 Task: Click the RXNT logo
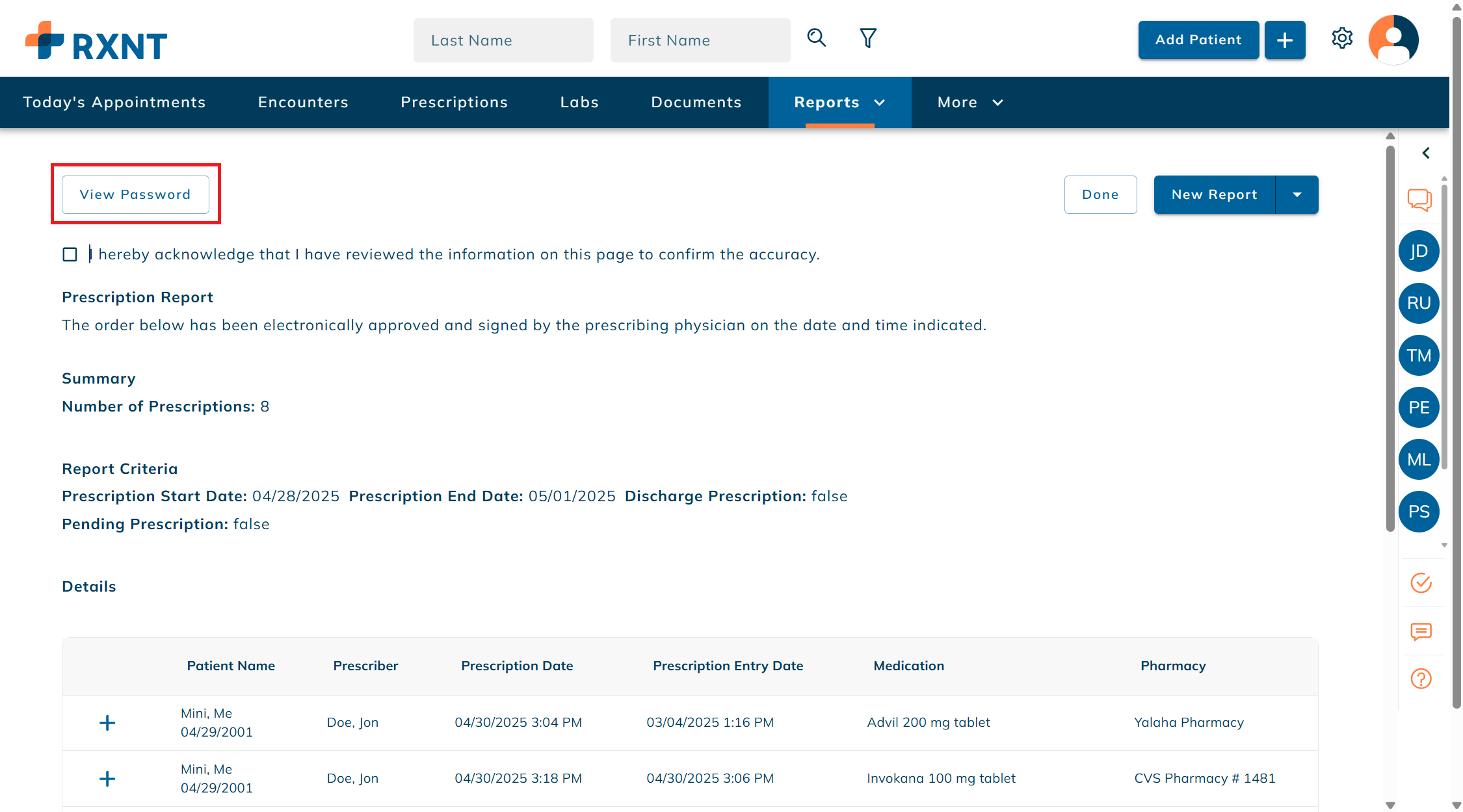[96, 41]
